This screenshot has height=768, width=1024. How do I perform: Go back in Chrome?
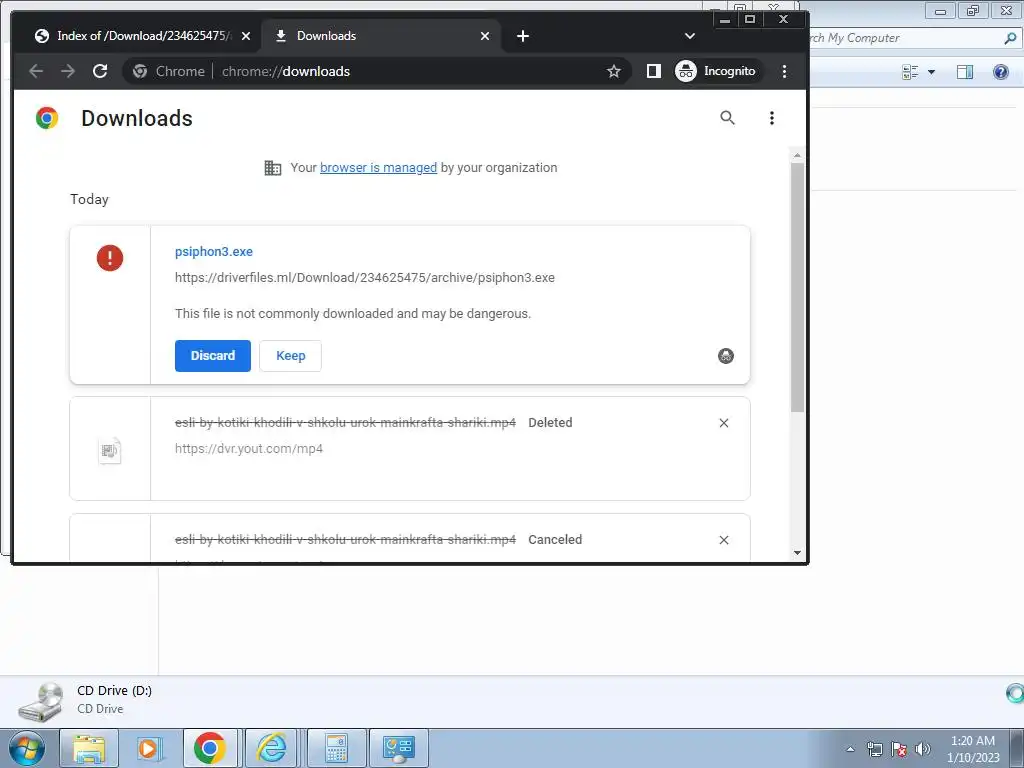(37, 71)
